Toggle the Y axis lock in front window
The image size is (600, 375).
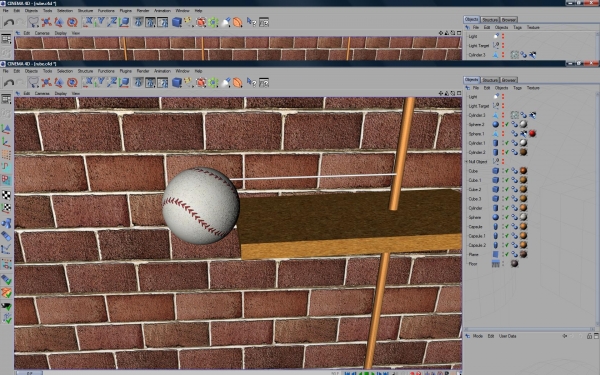[x=100, y=82]
